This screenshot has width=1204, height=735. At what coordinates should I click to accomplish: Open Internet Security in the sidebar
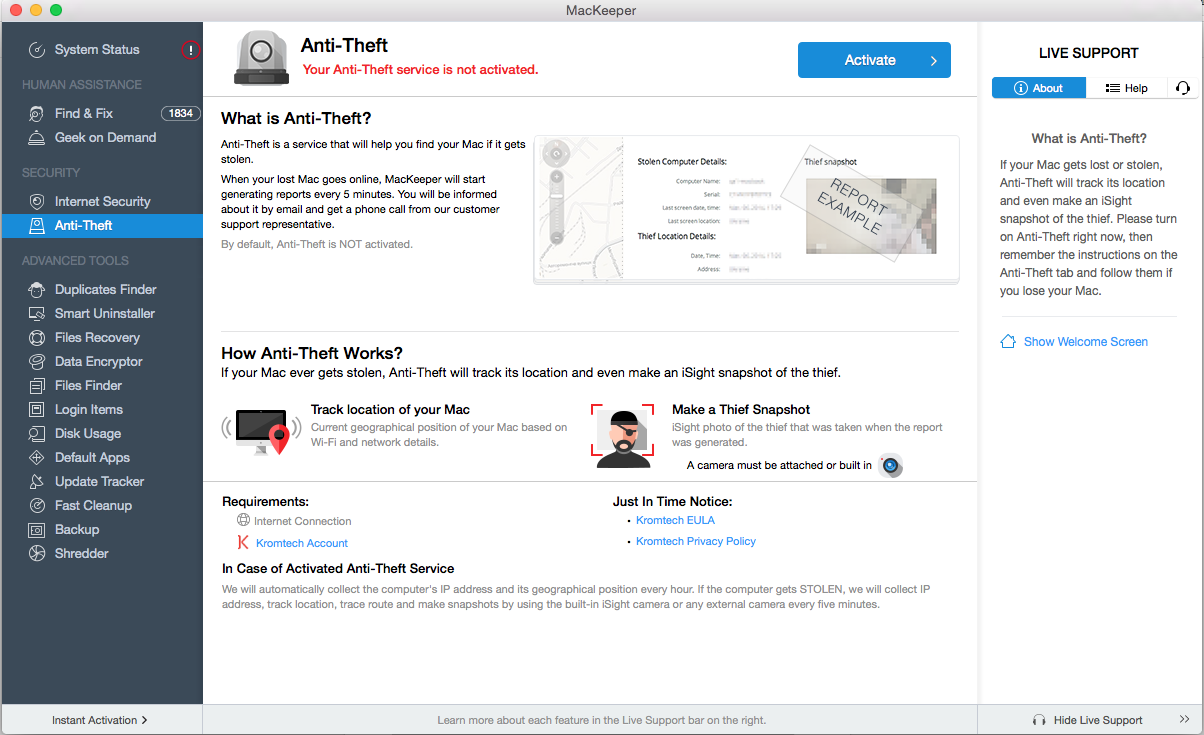(102, 201)
